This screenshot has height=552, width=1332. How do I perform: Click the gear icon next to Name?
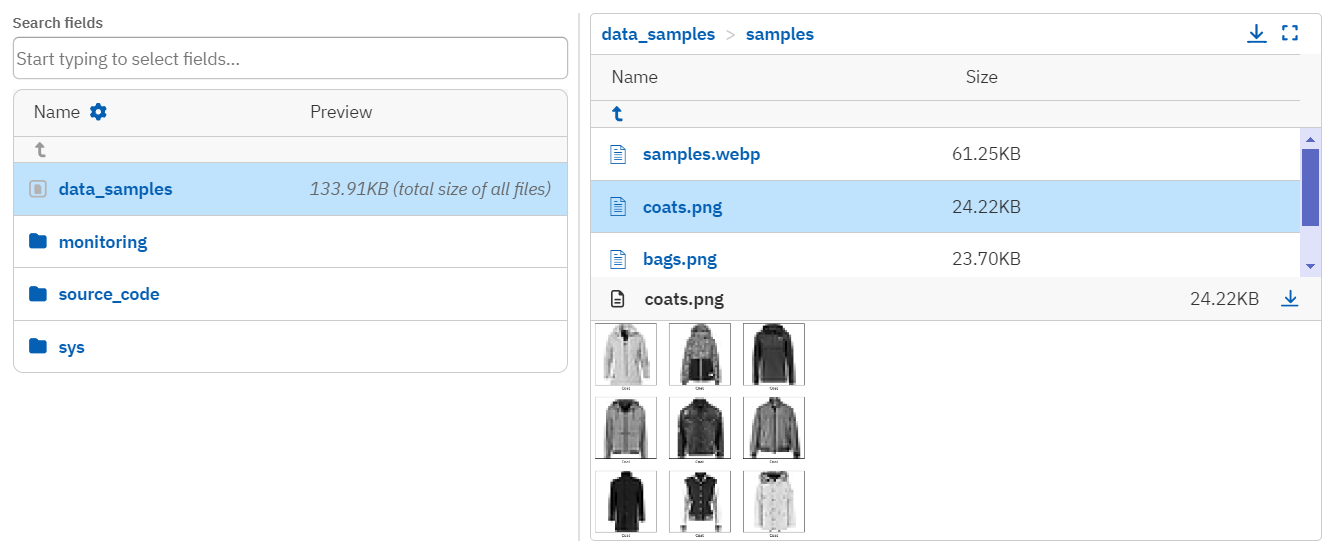pos(98,112)
